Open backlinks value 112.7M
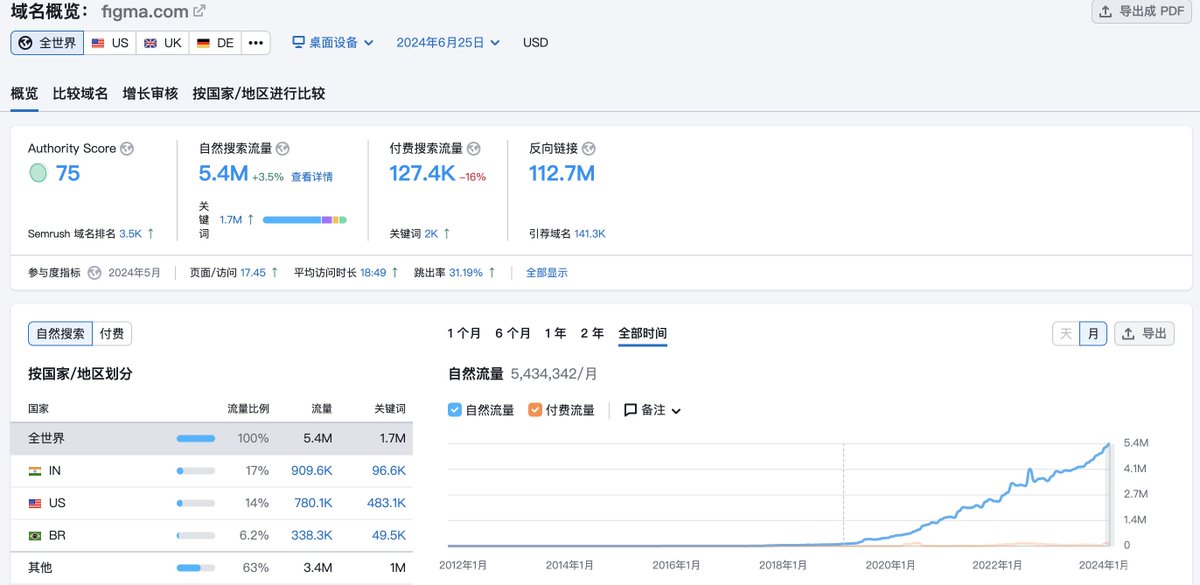This screenshot has width=1200, height=585. (562, 174)
